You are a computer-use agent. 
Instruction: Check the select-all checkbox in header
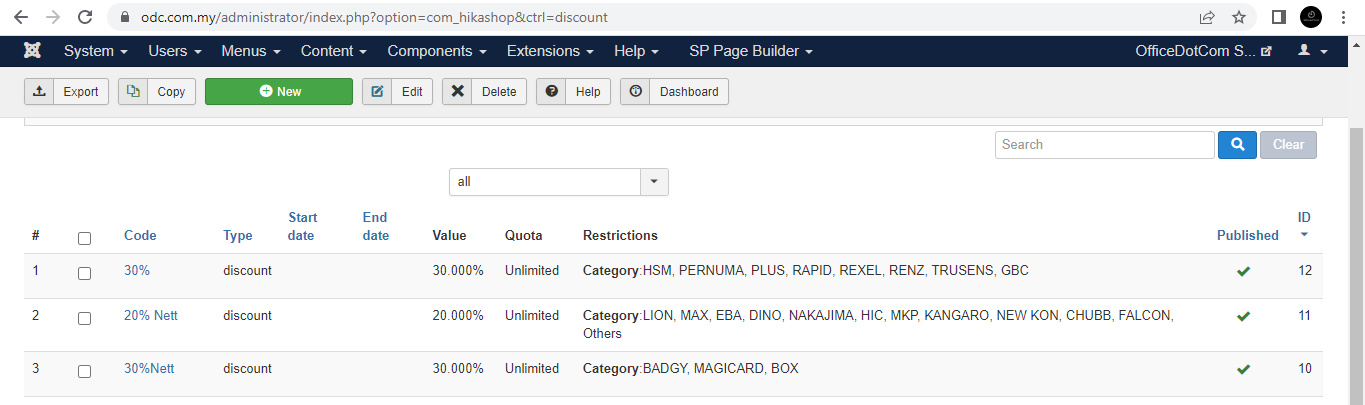84,238
